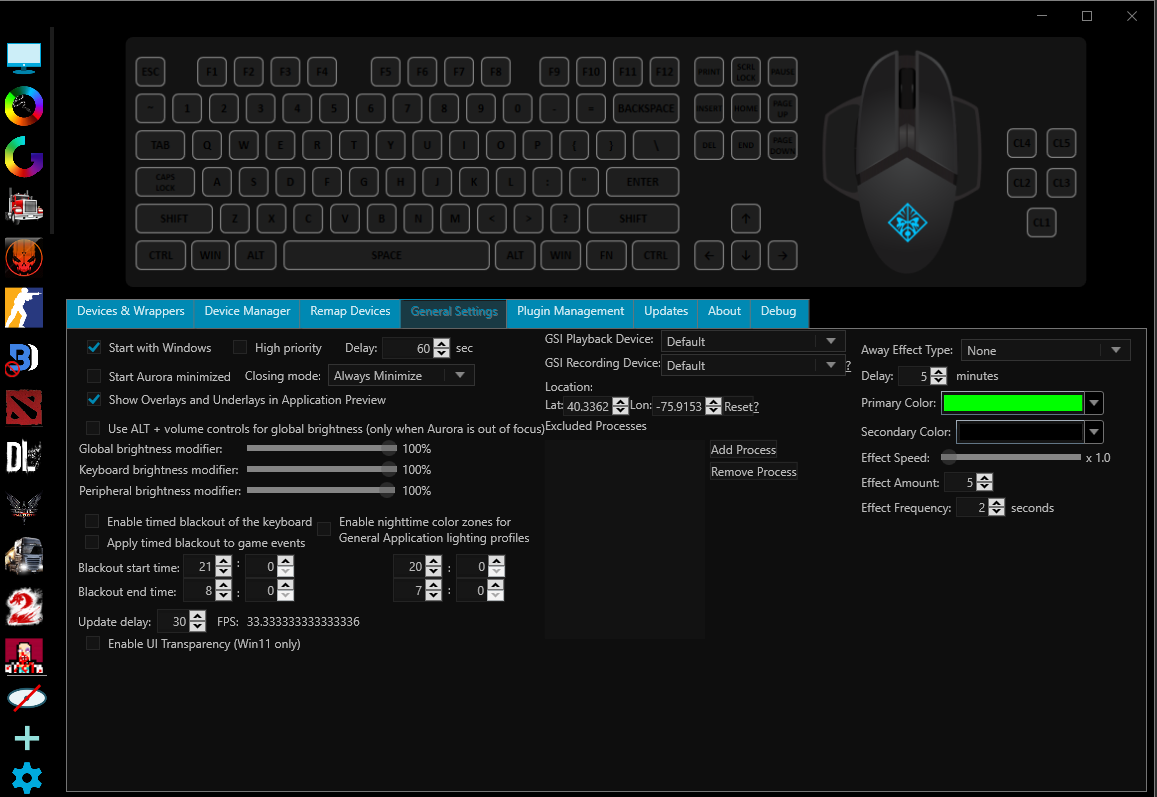Open the disabled blue 3D profile icon
The width and height of the screenshot is (1157, 797).
coord(22,359)
